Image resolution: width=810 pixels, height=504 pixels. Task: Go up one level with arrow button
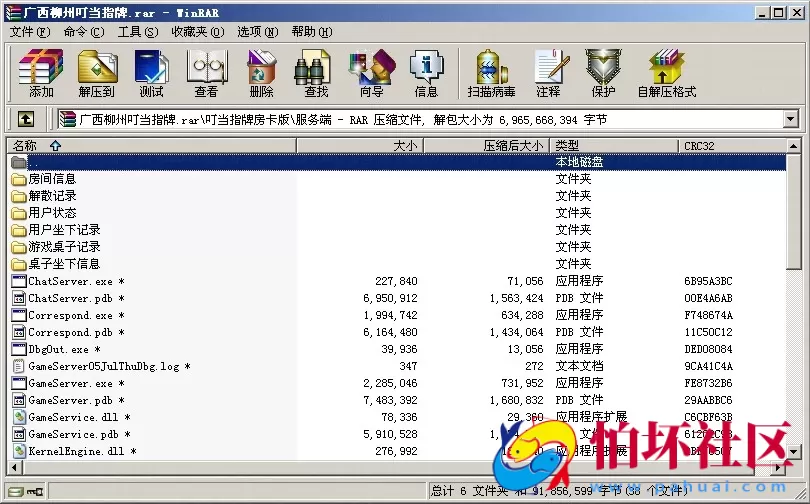[x=26, y=120]
